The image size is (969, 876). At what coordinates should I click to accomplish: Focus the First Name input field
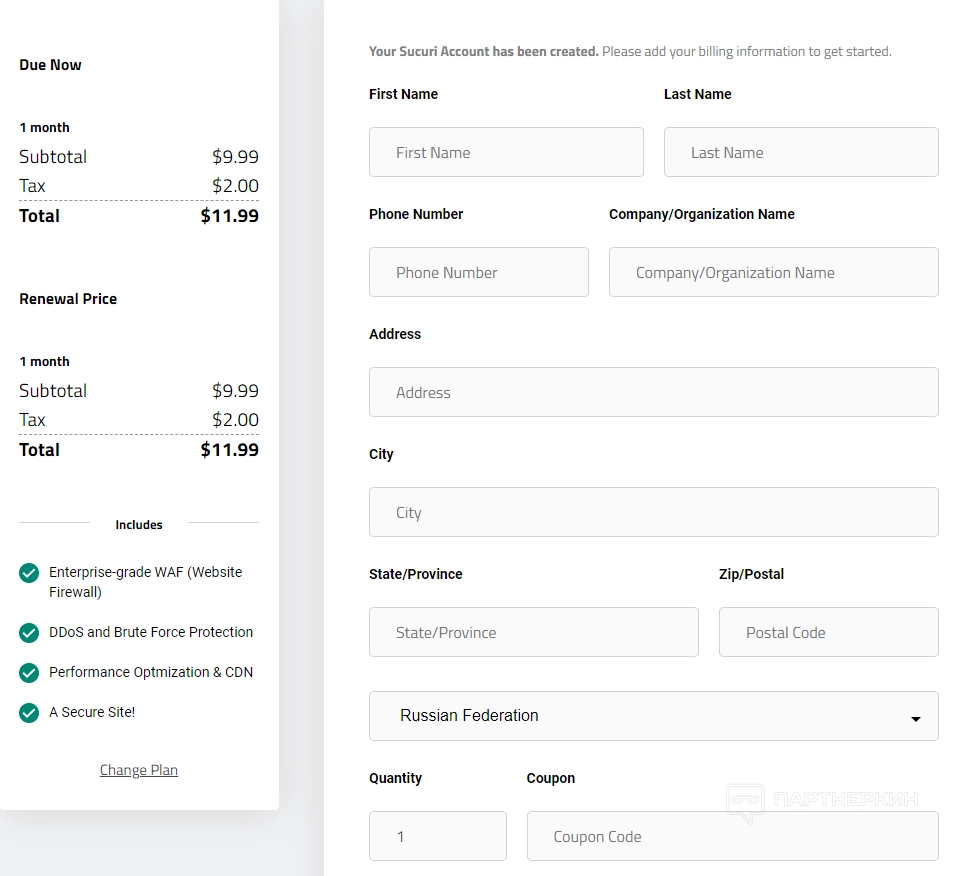point(506,152)
